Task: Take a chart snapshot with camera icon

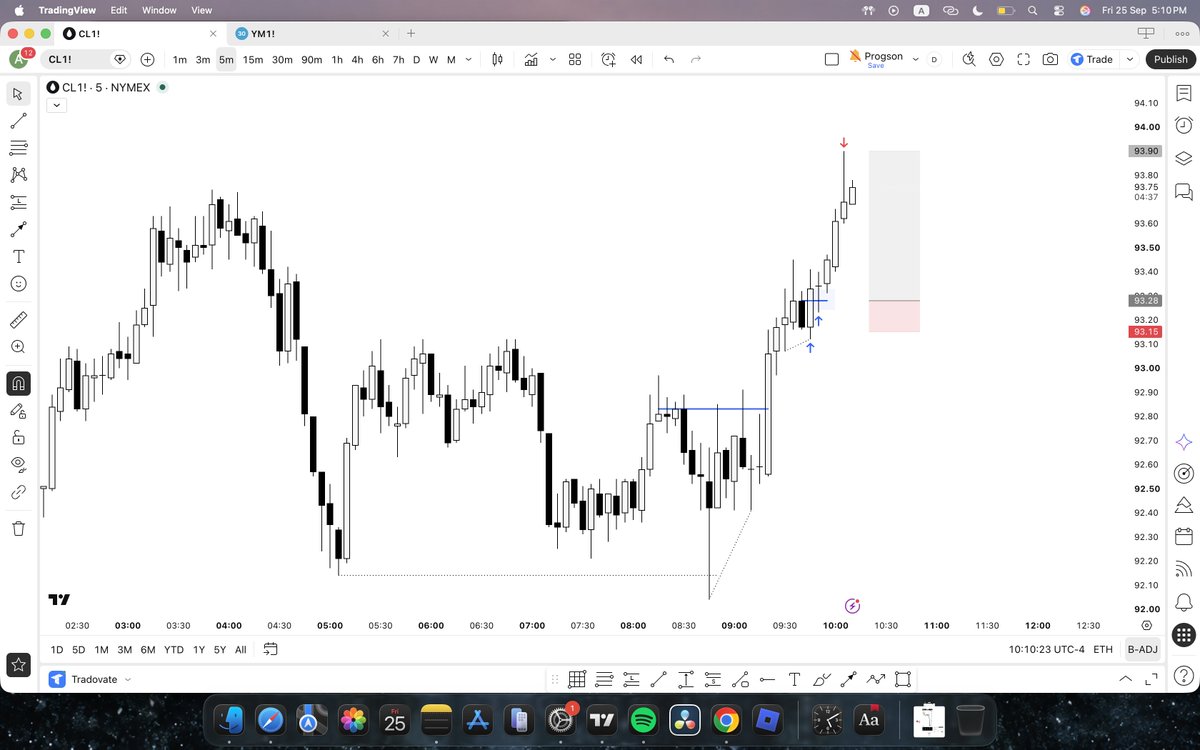Action: click(x=1050, y=60)
